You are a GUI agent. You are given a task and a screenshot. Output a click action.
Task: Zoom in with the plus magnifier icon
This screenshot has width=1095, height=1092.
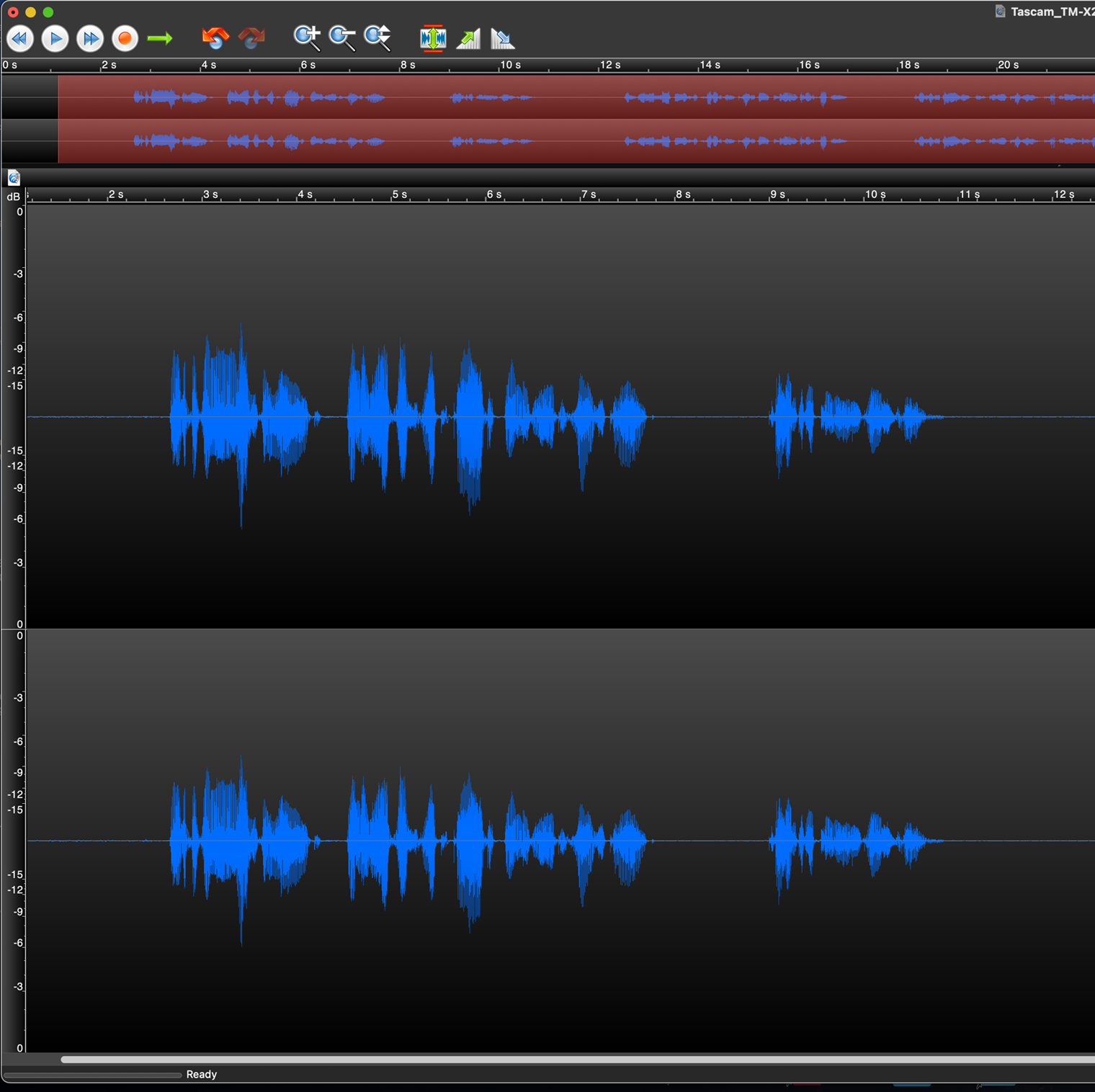pyautogui.click(x=307, y=38)
